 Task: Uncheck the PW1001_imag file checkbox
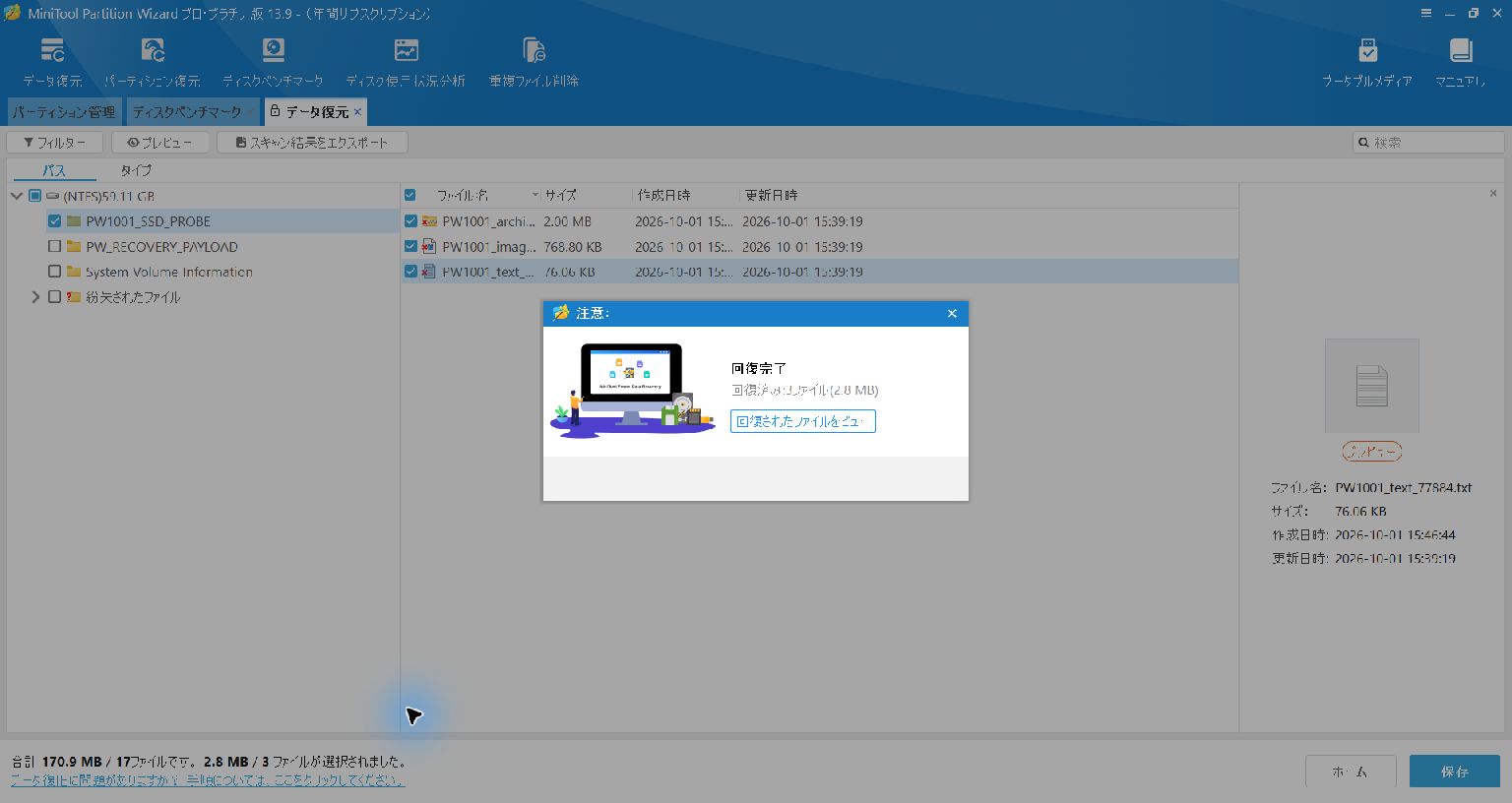(410, 246)
